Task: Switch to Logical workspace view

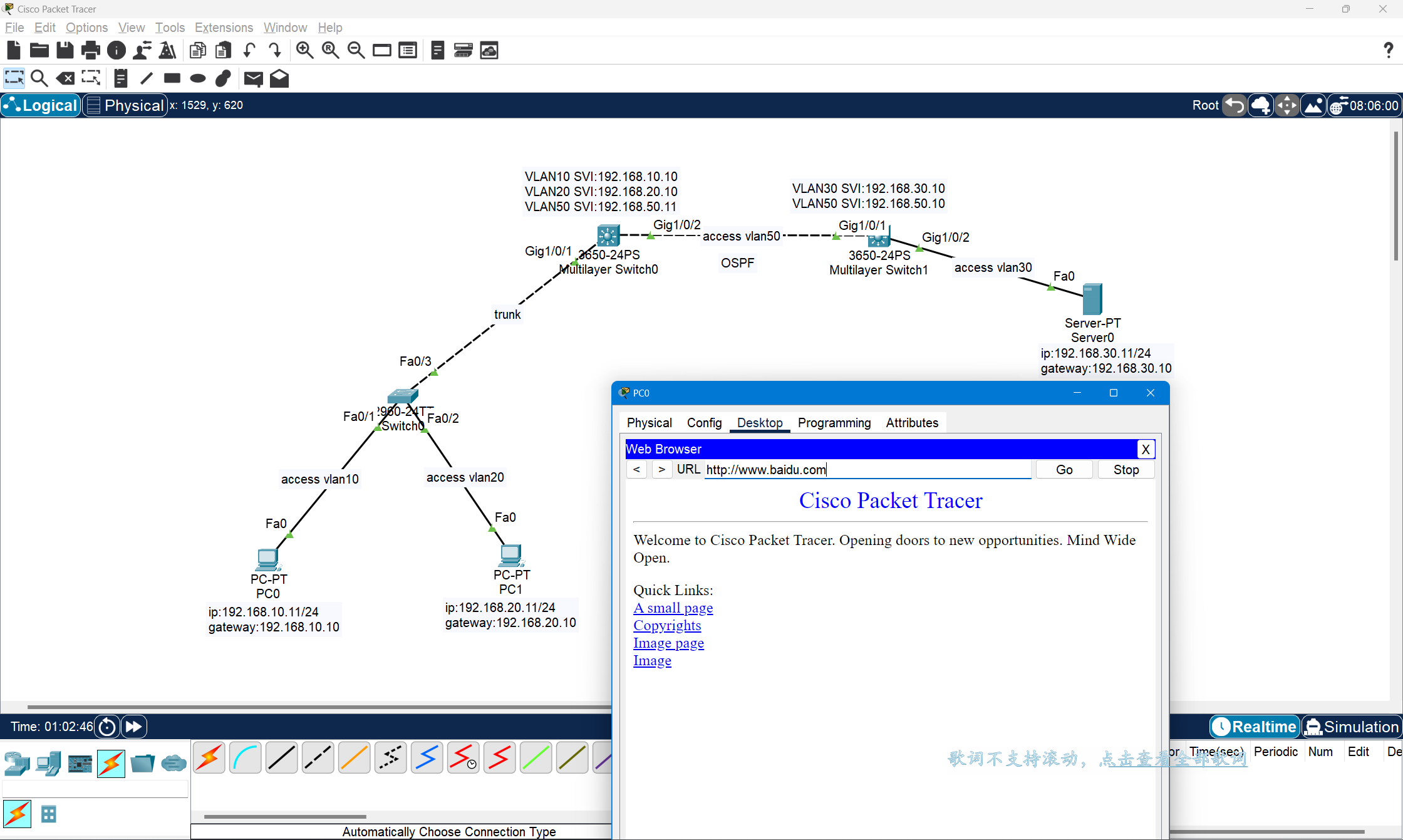Action: pos(41,105)
